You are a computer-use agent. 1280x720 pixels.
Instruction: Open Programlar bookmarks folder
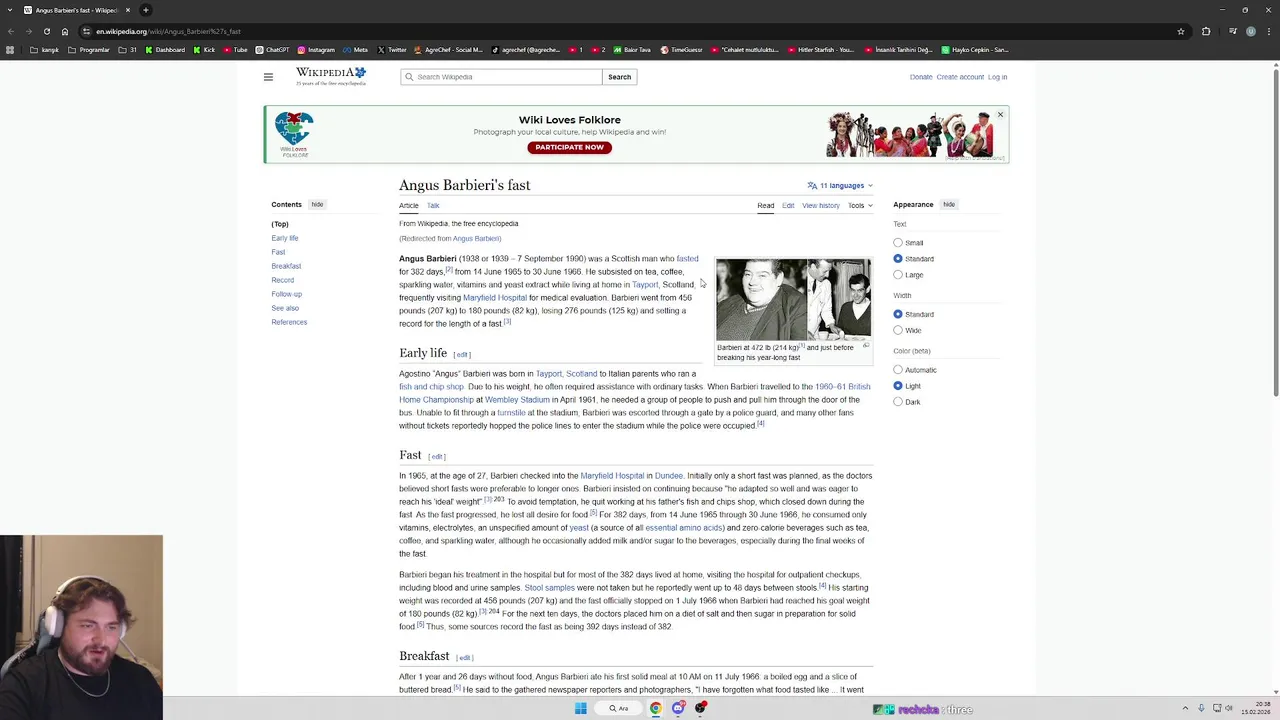89,50
